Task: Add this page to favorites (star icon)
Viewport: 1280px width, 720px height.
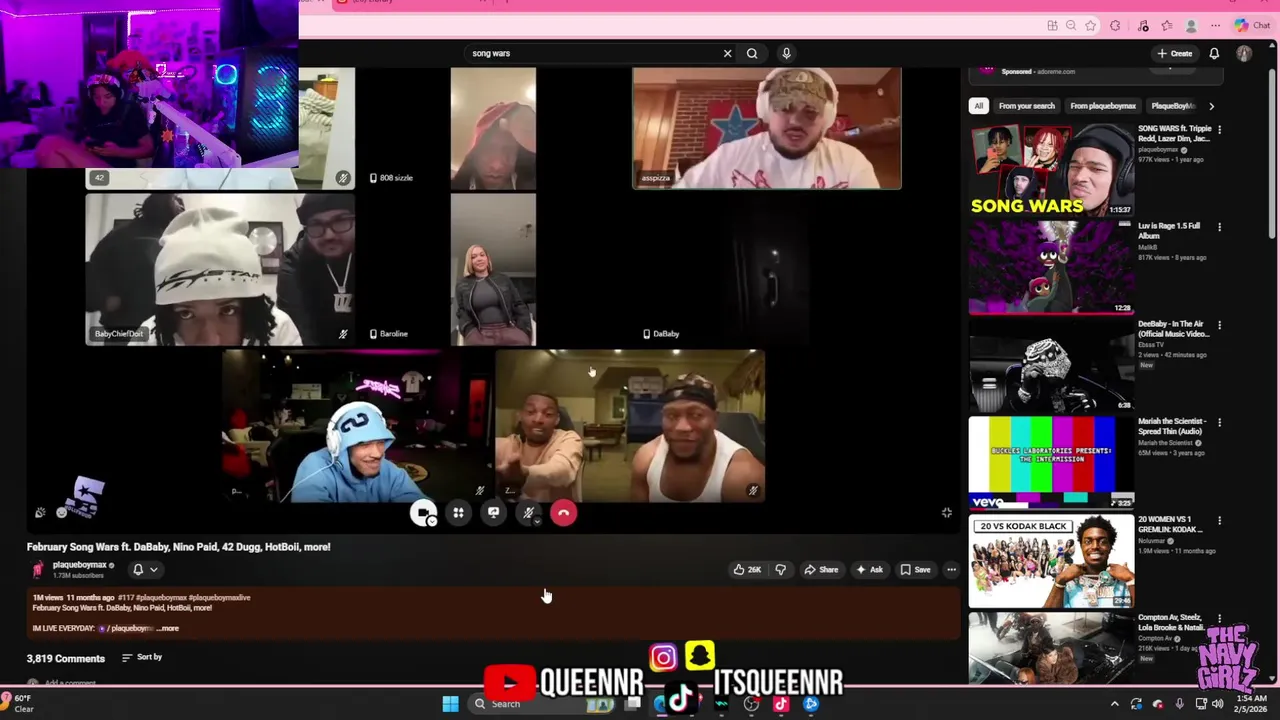Action: coord(1091,26)
